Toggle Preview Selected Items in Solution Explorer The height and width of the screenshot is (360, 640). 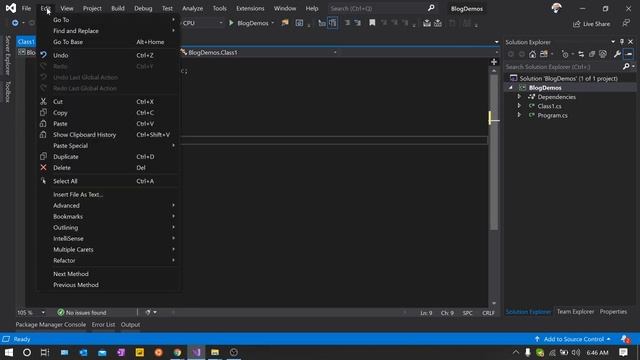629,54
